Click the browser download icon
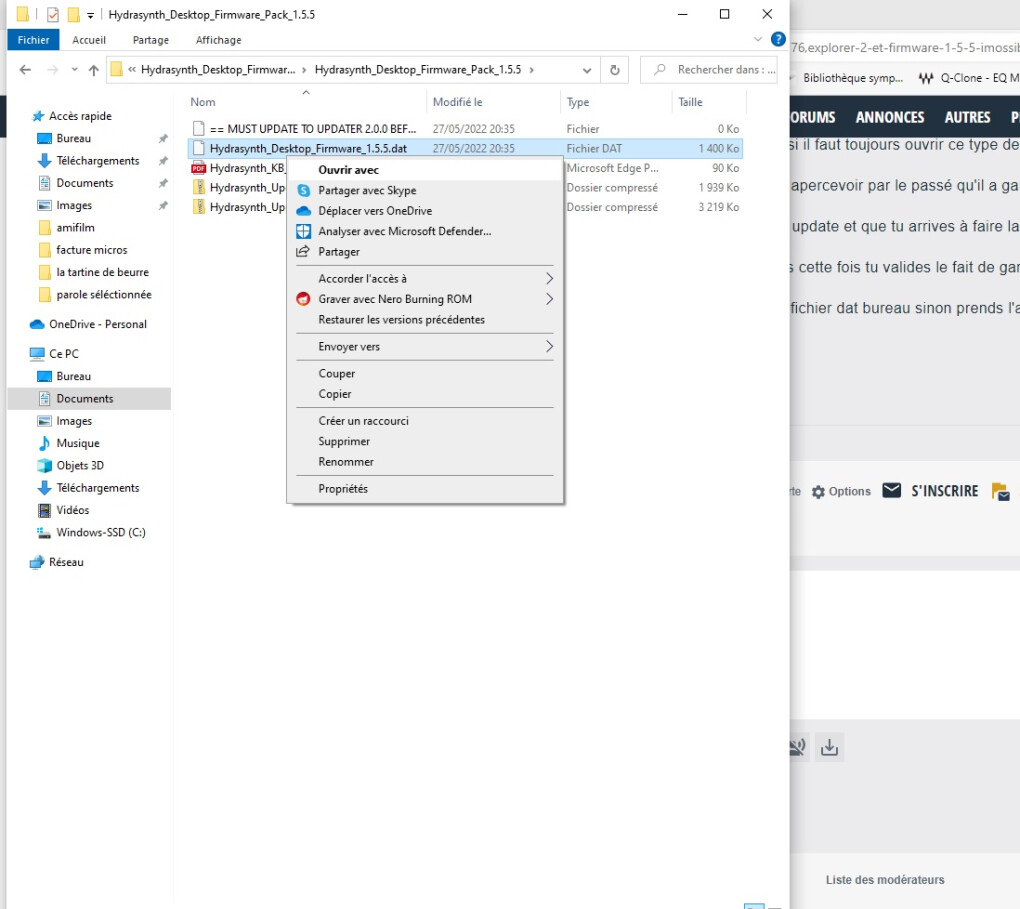 (829, 748)
